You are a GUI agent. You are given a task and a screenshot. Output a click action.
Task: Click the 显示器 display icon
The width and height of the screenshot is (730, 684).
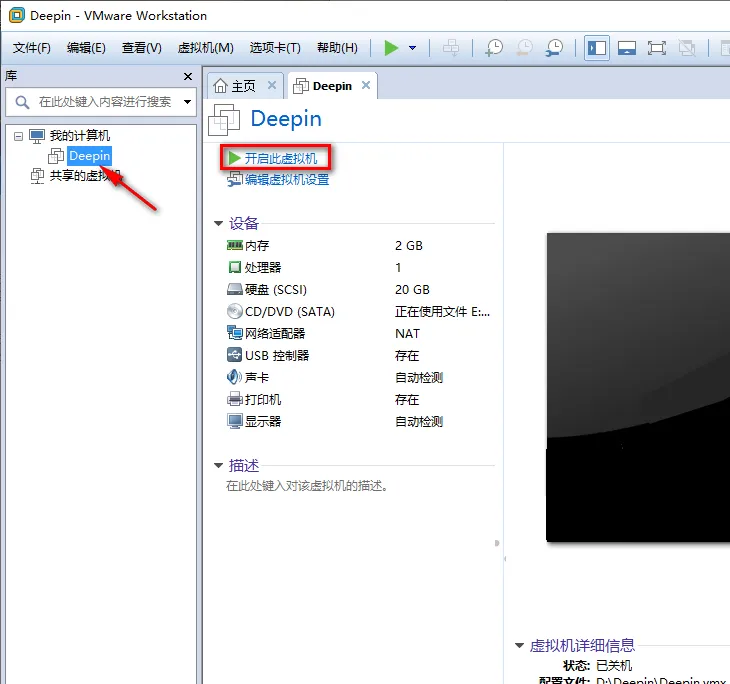pyautogui.click(x=234, y=421)
